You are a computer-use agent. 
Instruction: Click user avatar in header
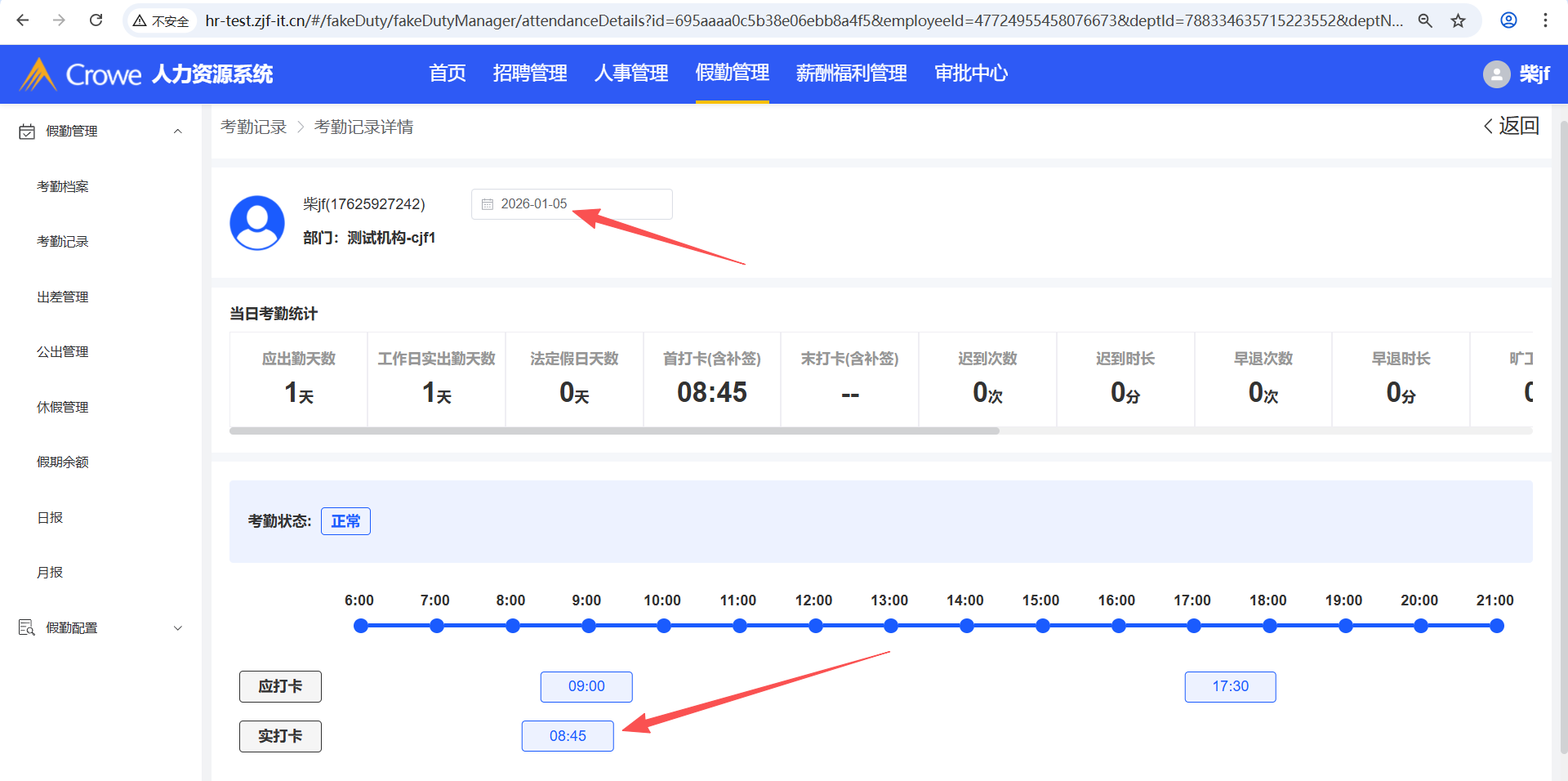click(1496, 74)
